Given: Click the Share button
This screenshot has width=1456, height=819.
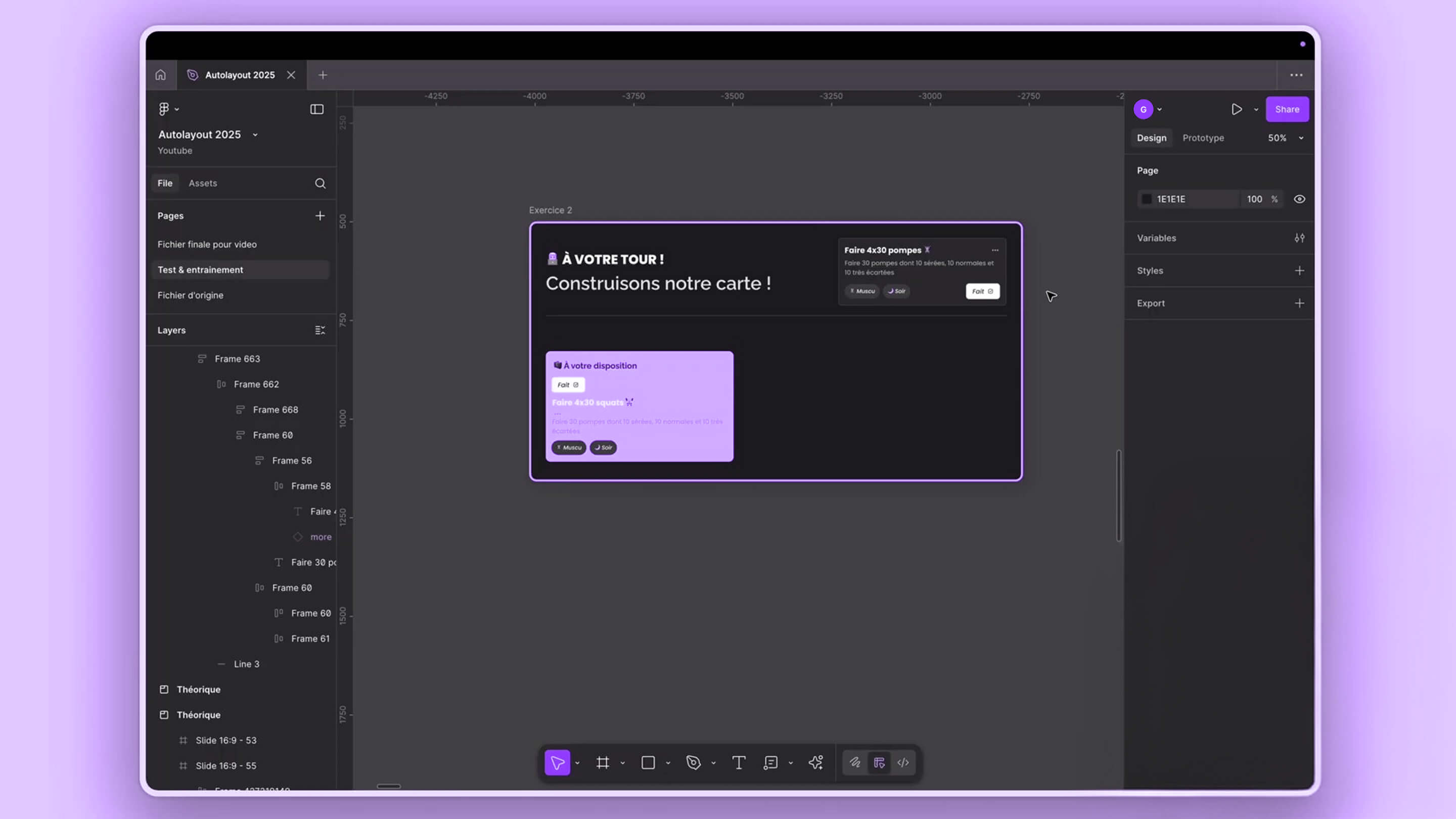Looking at the screenshot, I should pyautogui.click(x=1287, y=109).
